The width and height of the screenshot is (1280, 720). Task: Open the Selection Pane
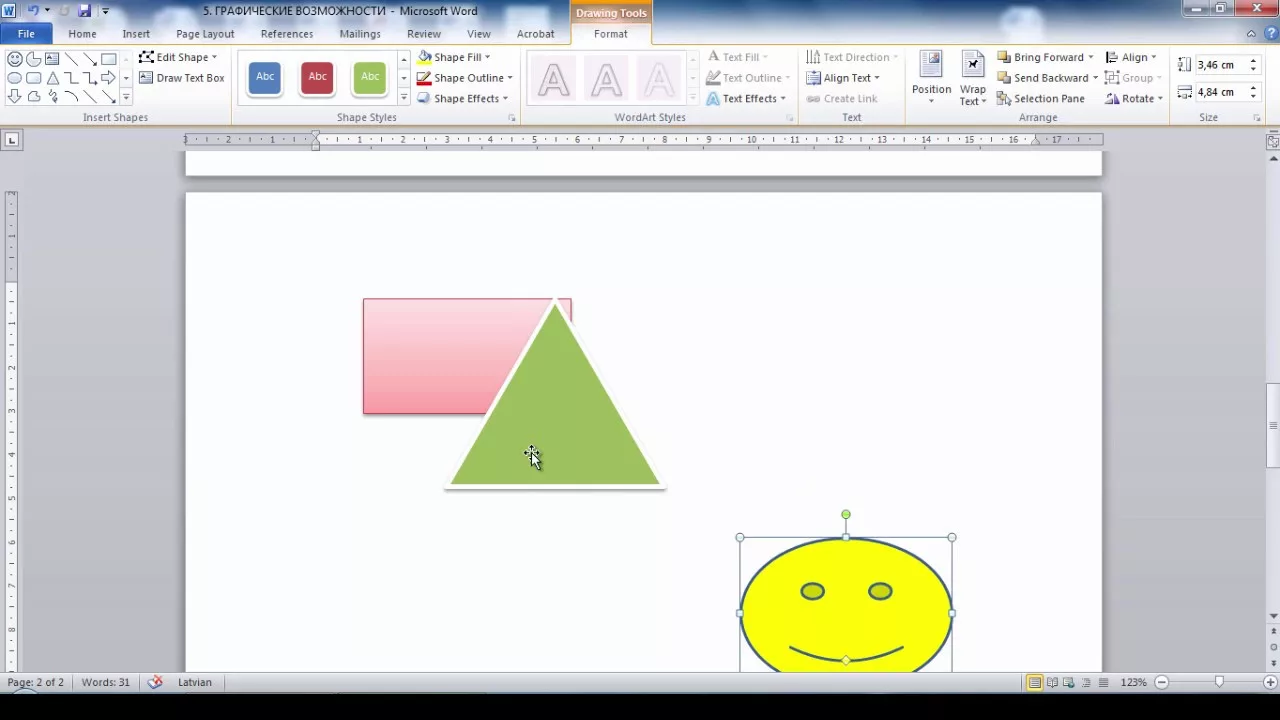click(1040, 98)
